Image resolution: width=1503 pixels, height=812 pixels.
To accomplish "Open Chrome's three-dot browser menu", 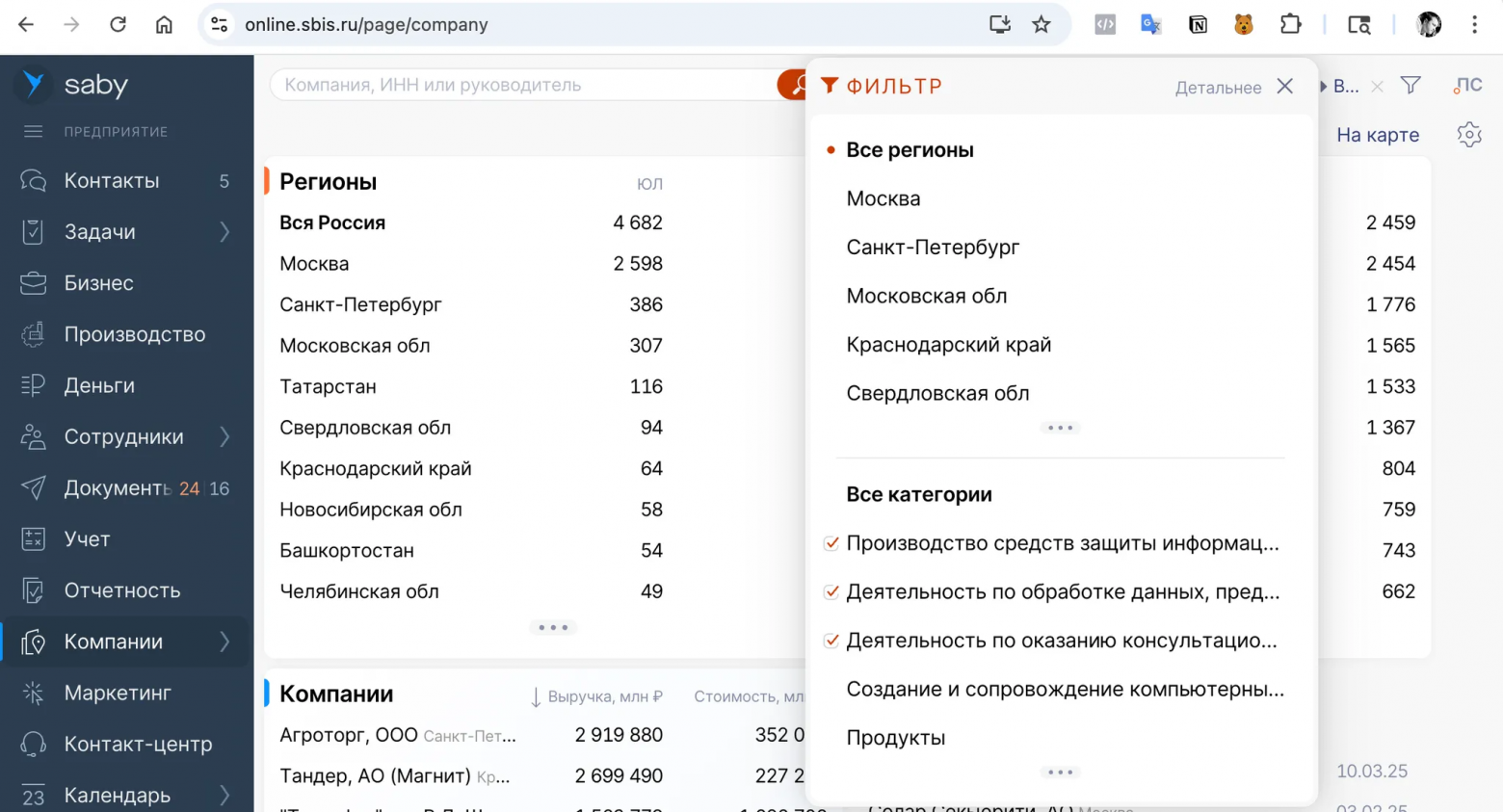I will pos(1475,24).
